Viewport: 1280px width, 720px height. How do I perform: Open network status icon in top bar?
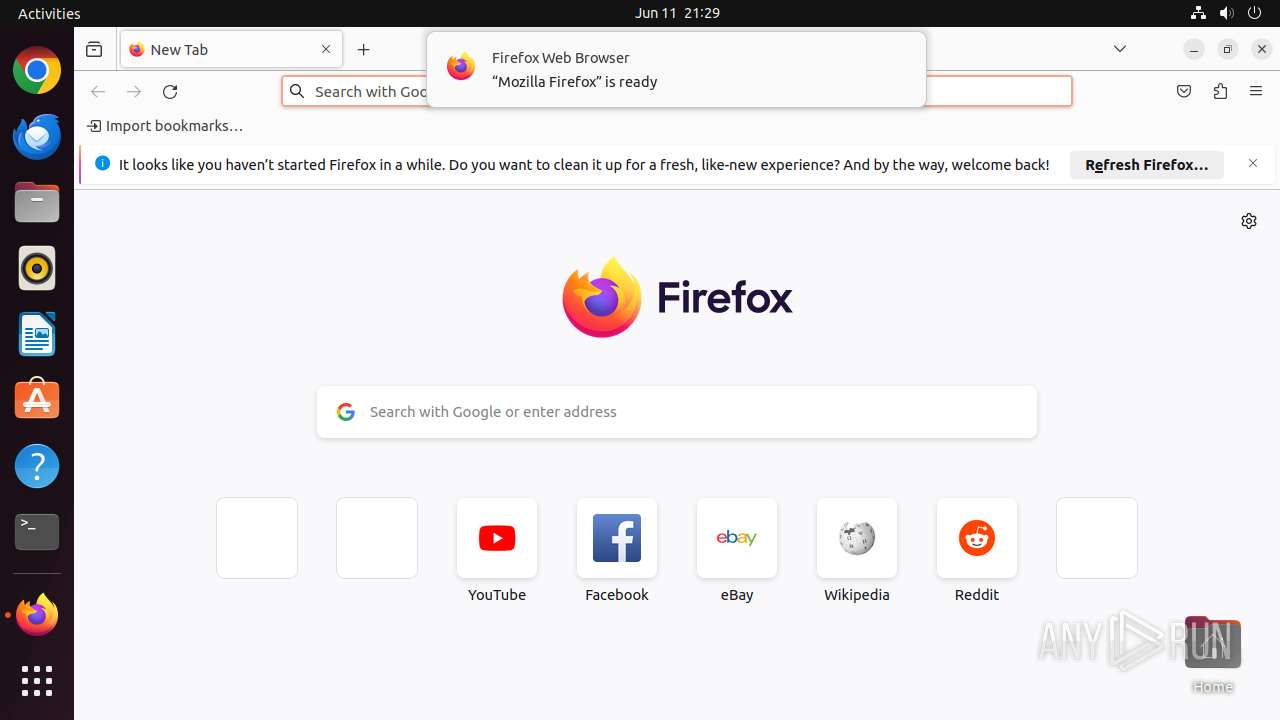pyautogui.click(x=1198, y=13)
